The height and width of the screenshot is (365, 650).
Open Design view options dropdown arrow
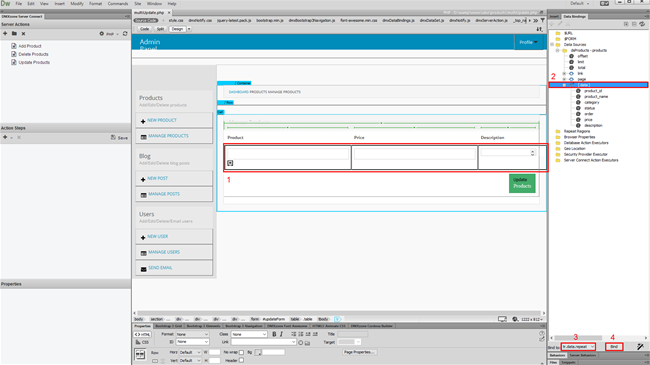tap(189, 29)
